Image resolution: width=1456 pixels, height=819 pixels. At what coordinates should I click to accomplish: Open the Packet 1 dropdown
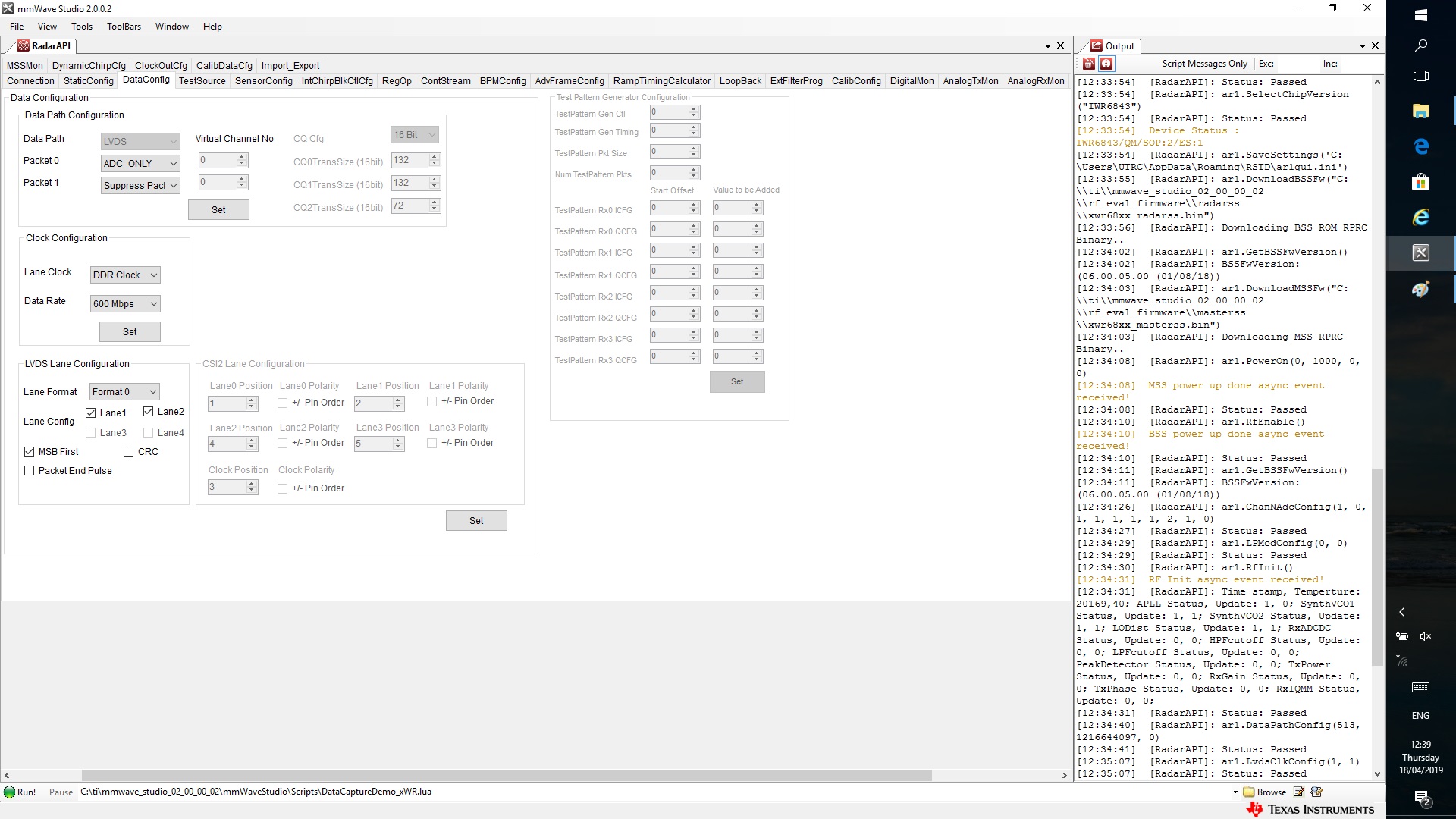tap(140, 185)
